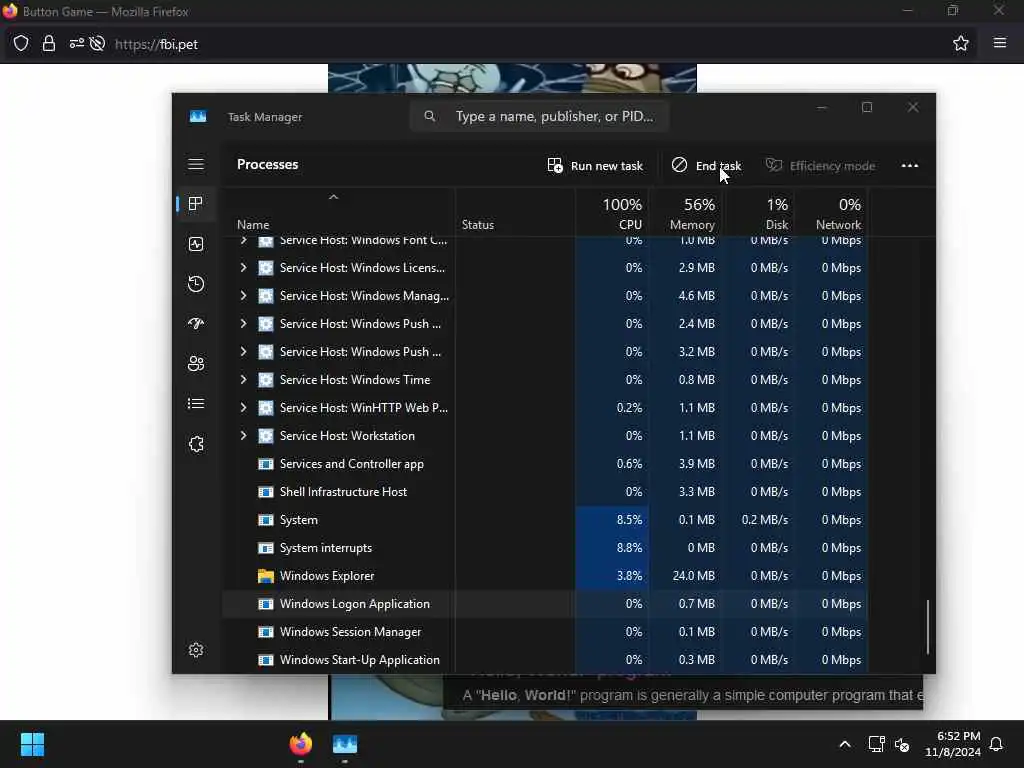Click End task button
The image size is (1024, 768).
click(706, 166)
